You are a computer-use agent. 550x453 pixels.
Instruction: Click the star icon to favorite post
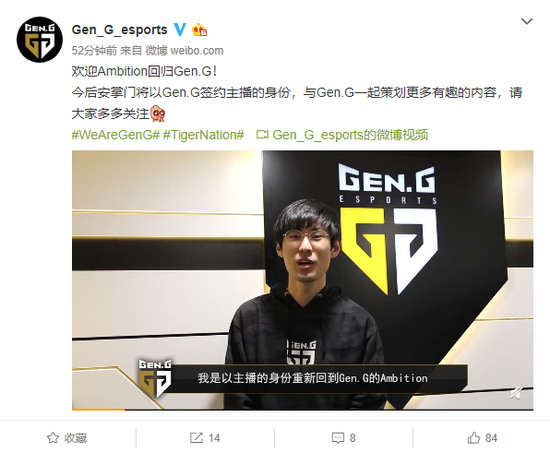(x=53, y=438)
